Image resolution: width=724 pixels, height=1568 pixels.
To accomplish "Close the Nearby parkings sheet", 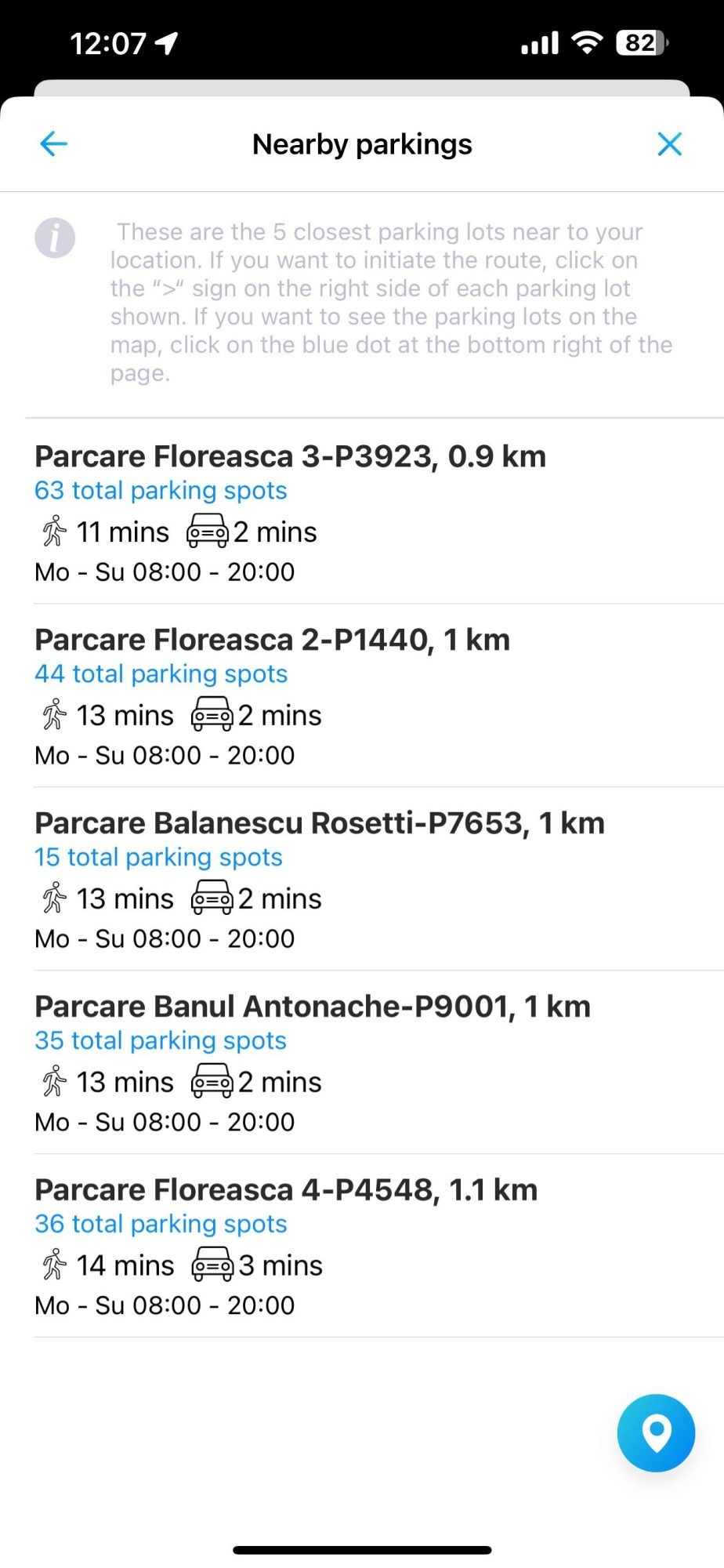I will point(669,144).
